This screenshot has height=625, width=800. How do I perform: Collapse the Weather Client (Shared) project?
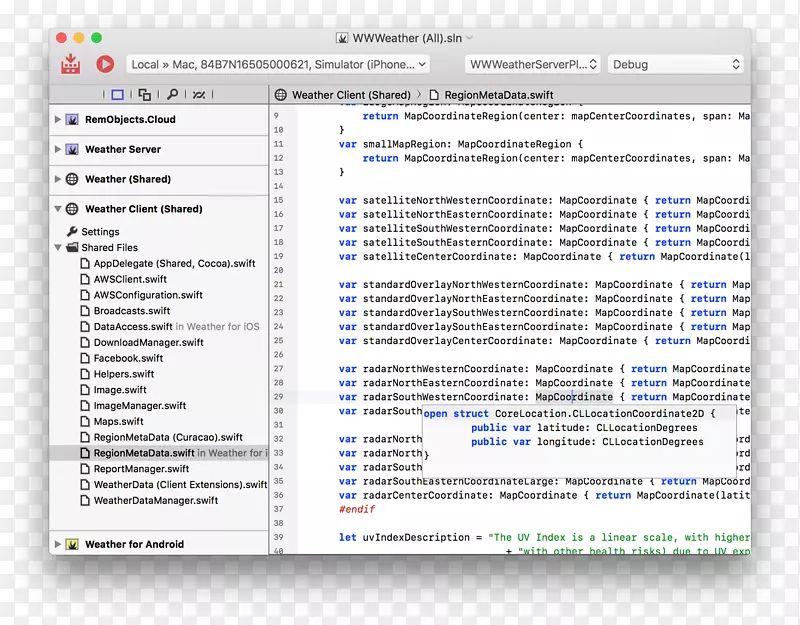pos(58,209)
